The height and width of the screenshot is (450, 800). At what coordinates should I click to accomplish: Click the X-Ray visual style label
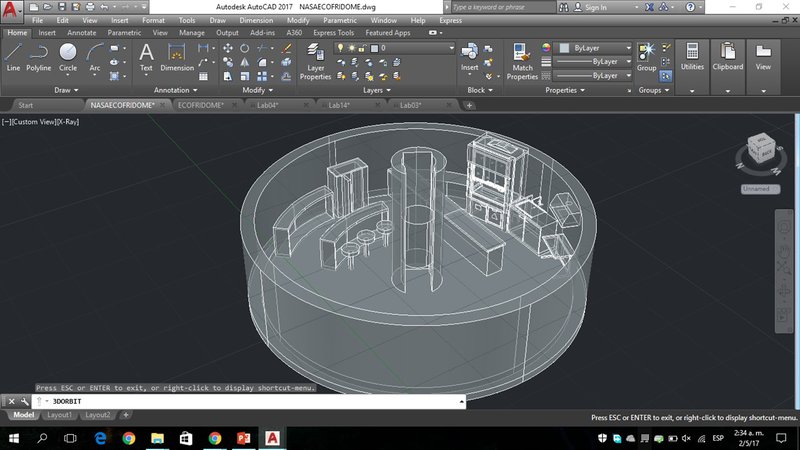tap(67, 122)
